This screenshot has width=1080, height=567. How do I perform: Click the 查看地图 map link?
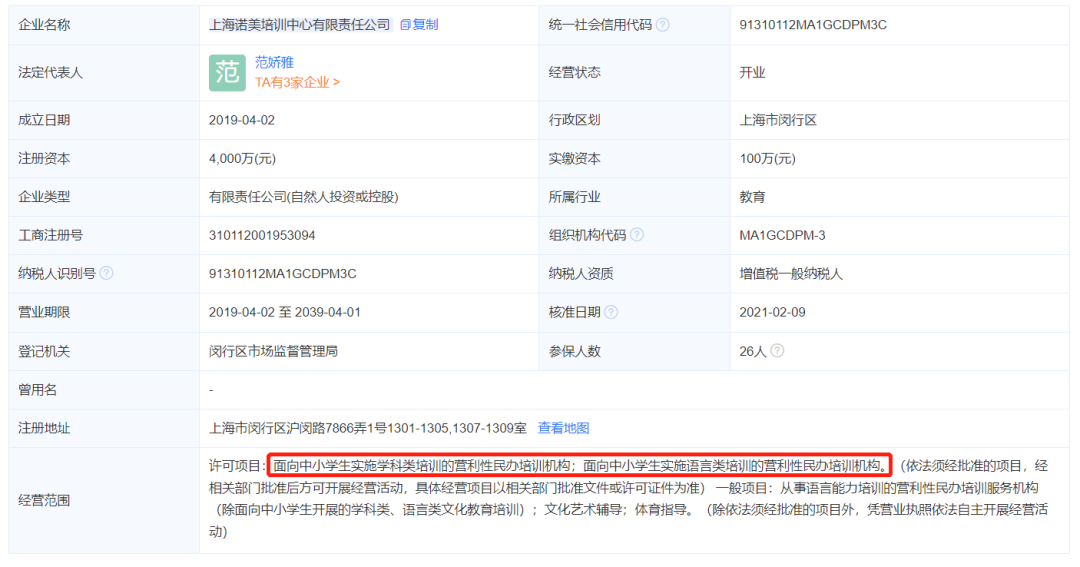coord(563,429)
